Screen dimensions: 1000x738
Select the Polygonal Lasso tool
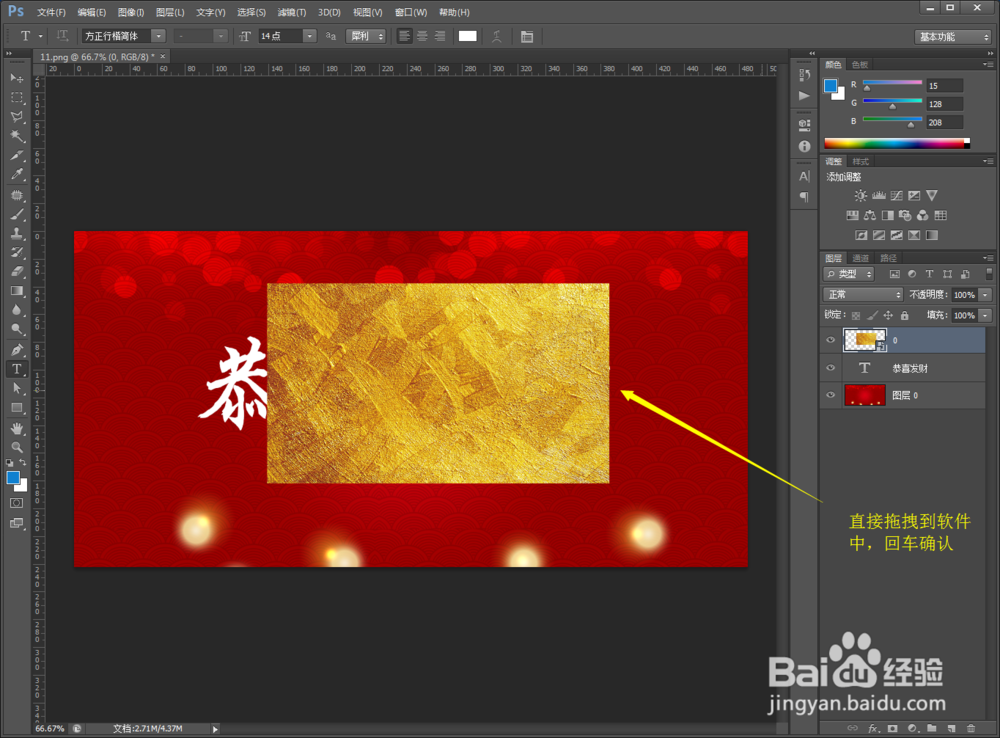pyautogui.click(x=17, y=117)
